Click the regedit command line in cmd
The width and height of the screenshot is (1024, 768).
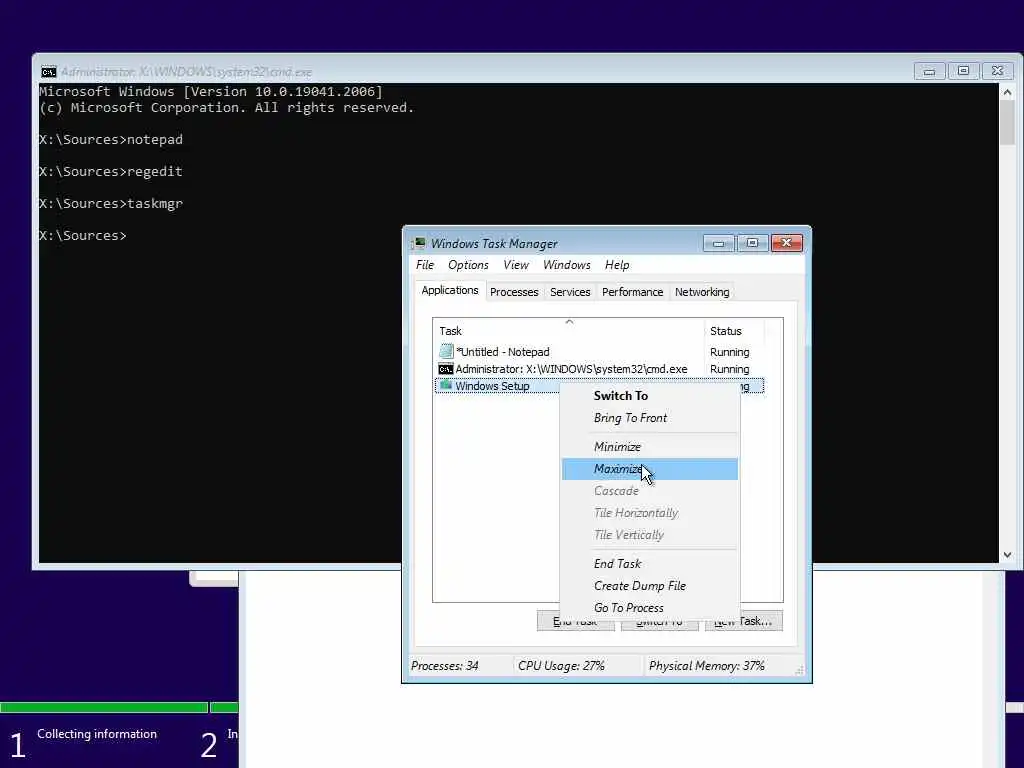click(111, 172)
